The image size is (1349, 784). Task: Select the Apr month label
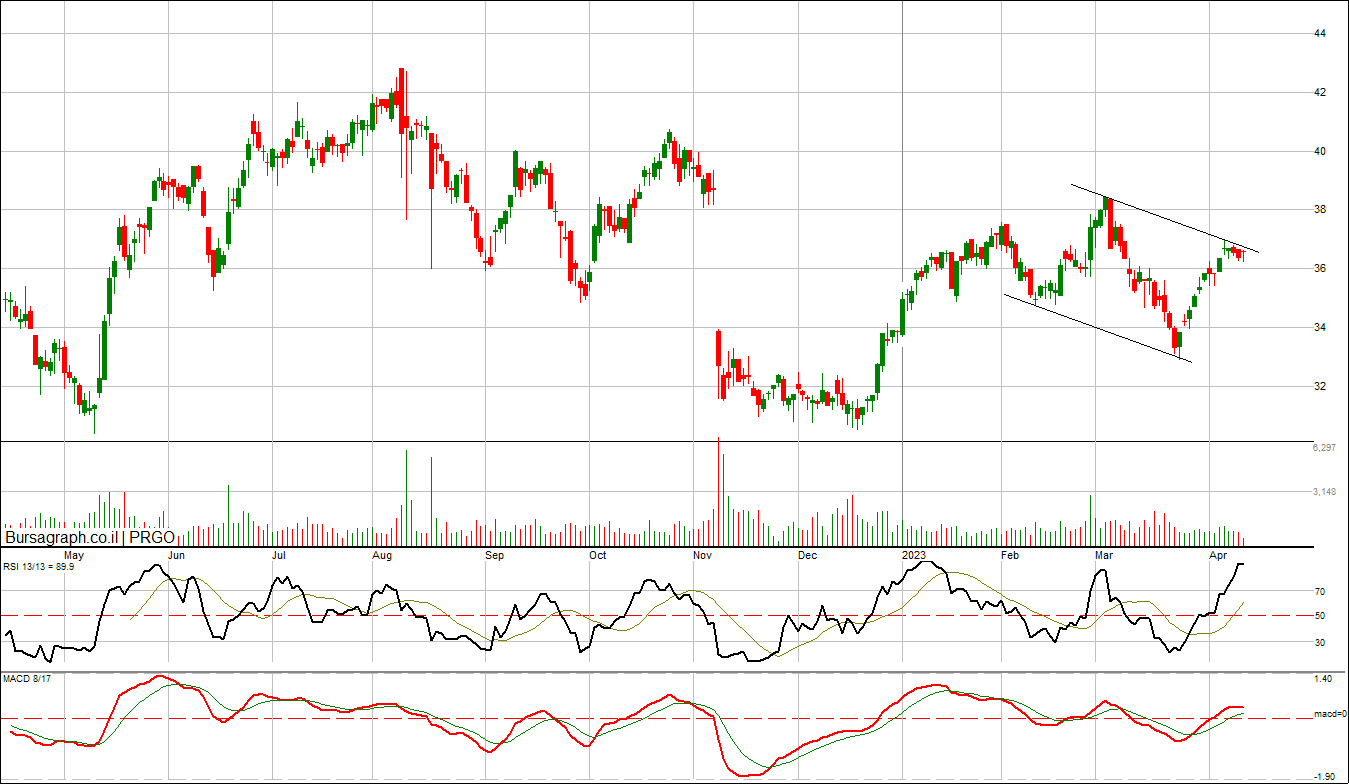1219,554
